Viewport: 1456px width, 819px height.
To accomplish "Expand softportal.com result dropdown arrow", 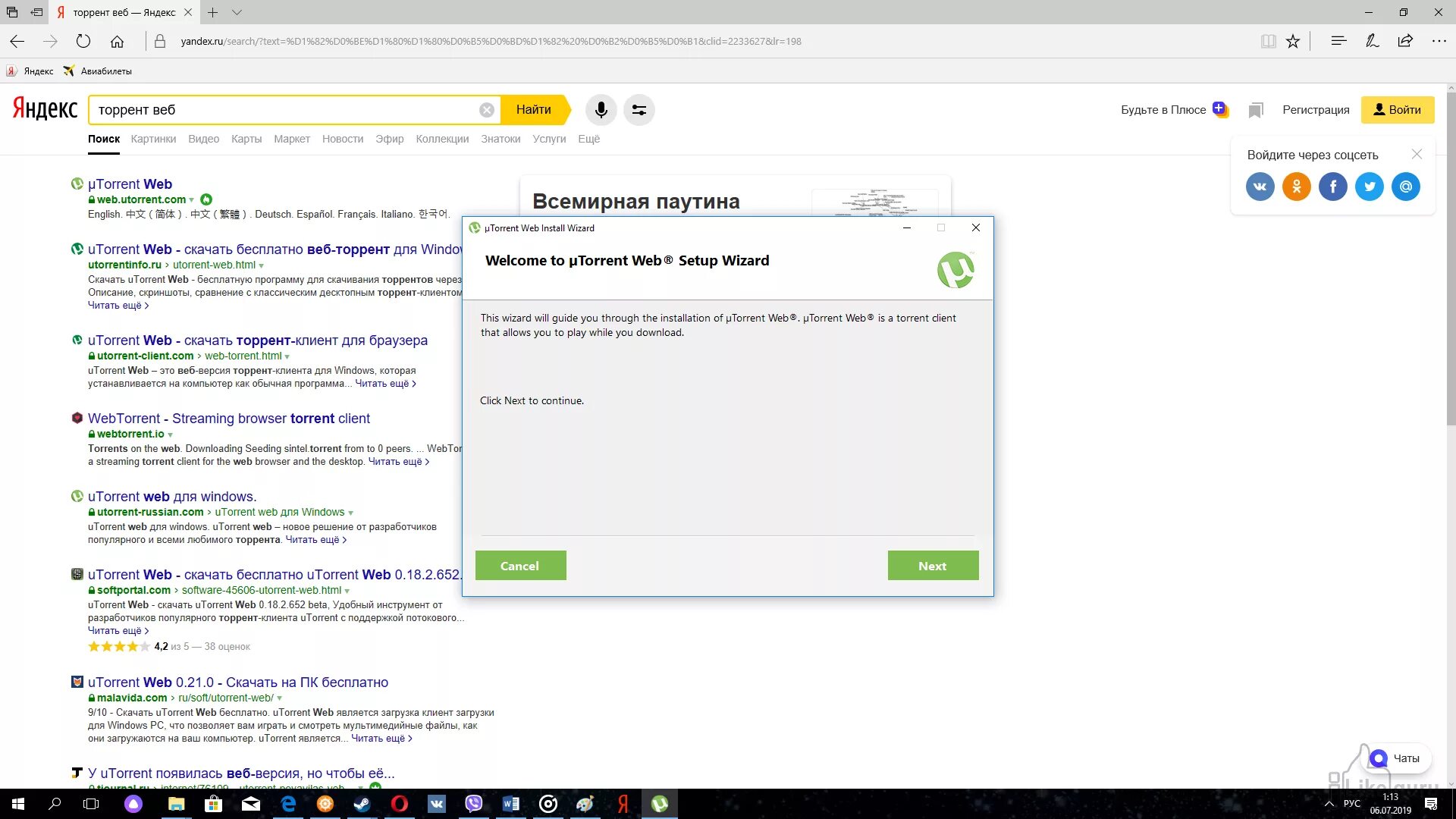I will (347, 591).
